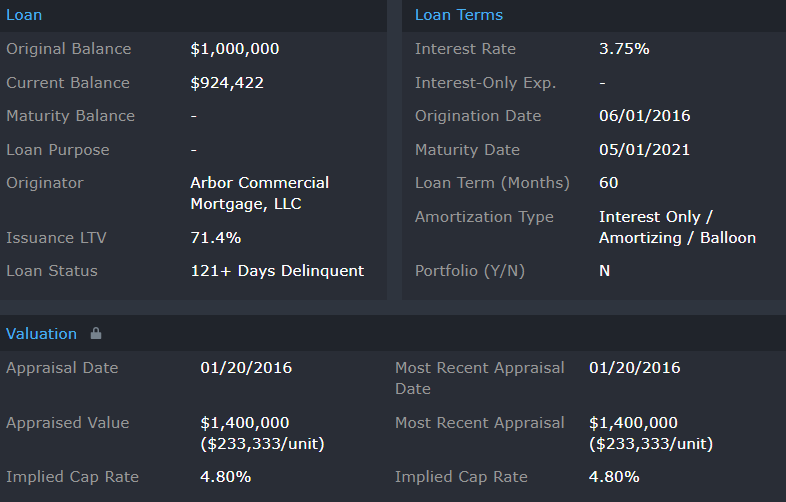Select the 121+ Days Delinquent status
Image resolution: width=786 pixels, height=502 pixels.
click(277, 271)
